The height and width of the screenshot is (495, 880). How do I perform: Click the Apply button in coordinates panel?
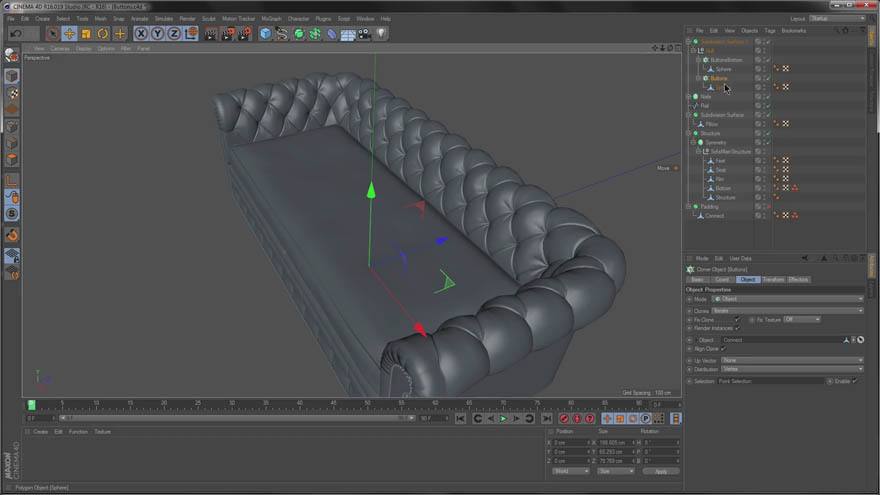660,471
